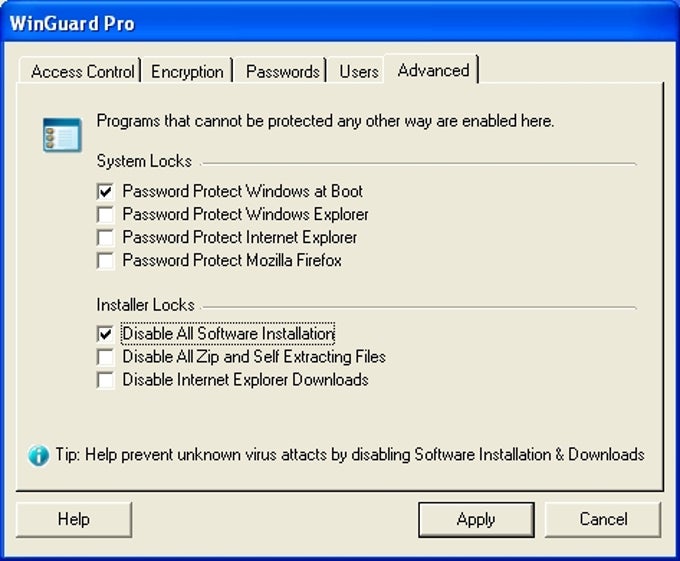Tick Password Protect Internet Explorer option
Screen dimensions: 680x561
(105, 238)
